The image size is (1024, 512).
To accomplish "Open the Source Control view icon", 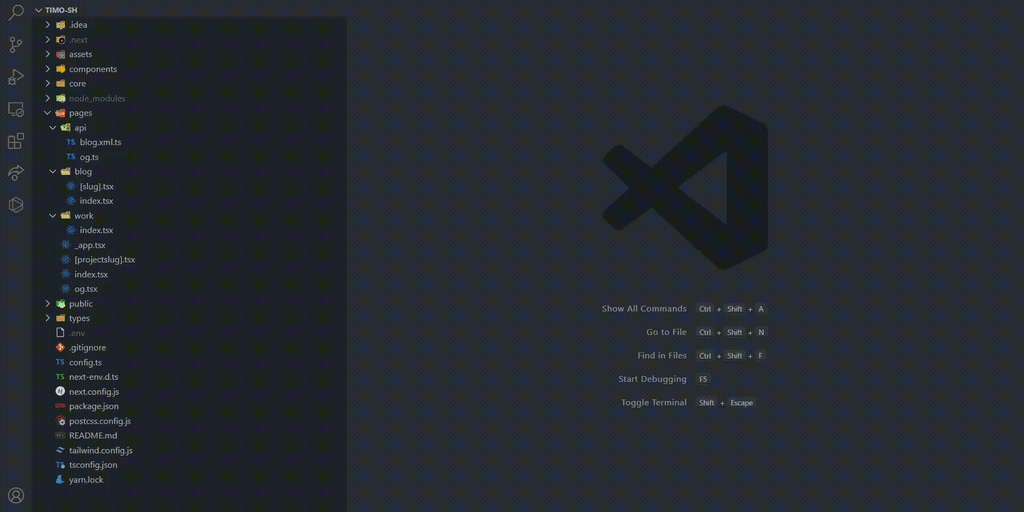I will click(x=16, y=45).
